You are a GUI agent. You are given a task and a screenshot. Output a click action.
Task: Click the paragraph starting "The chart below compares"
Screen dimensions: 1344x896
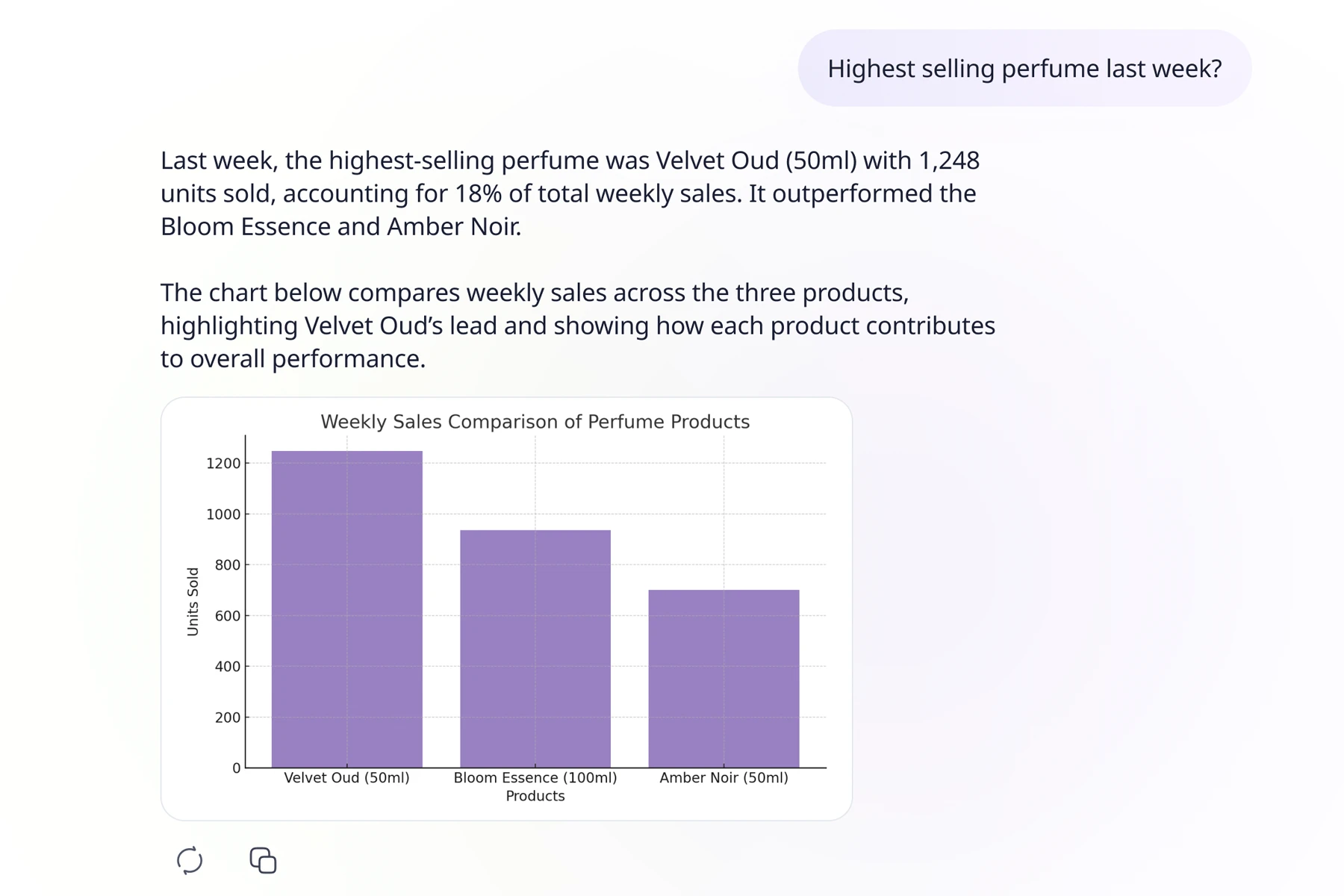tap(577, 326)
